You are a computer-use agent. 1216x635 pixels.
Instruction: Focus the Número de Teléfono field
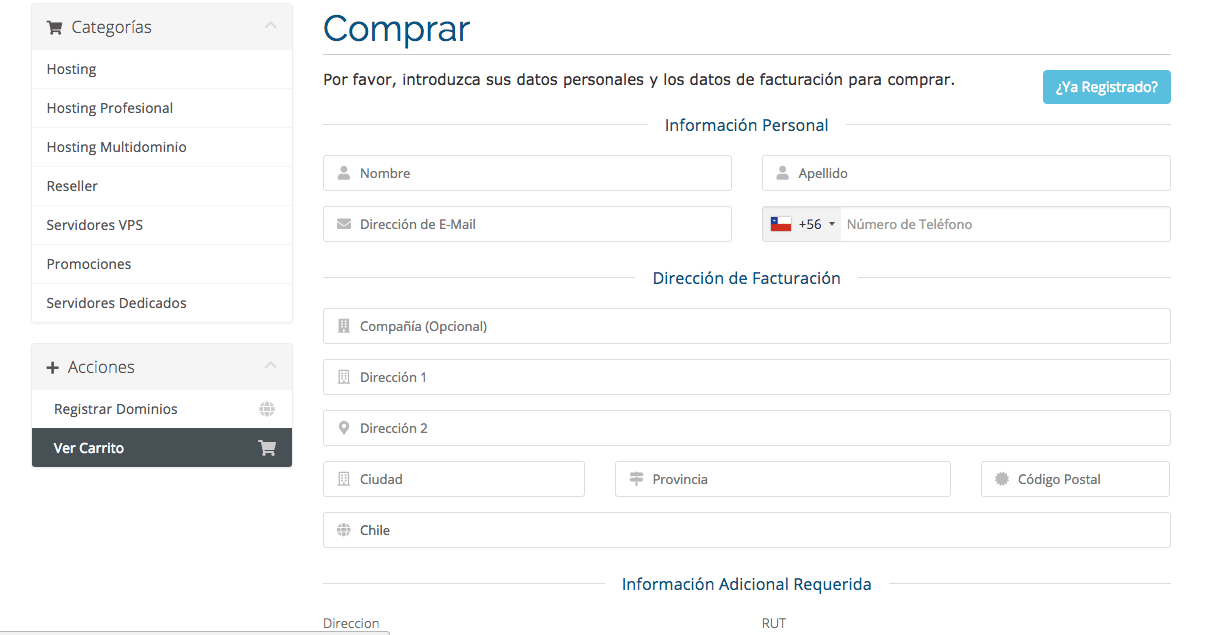point(1005,224)
